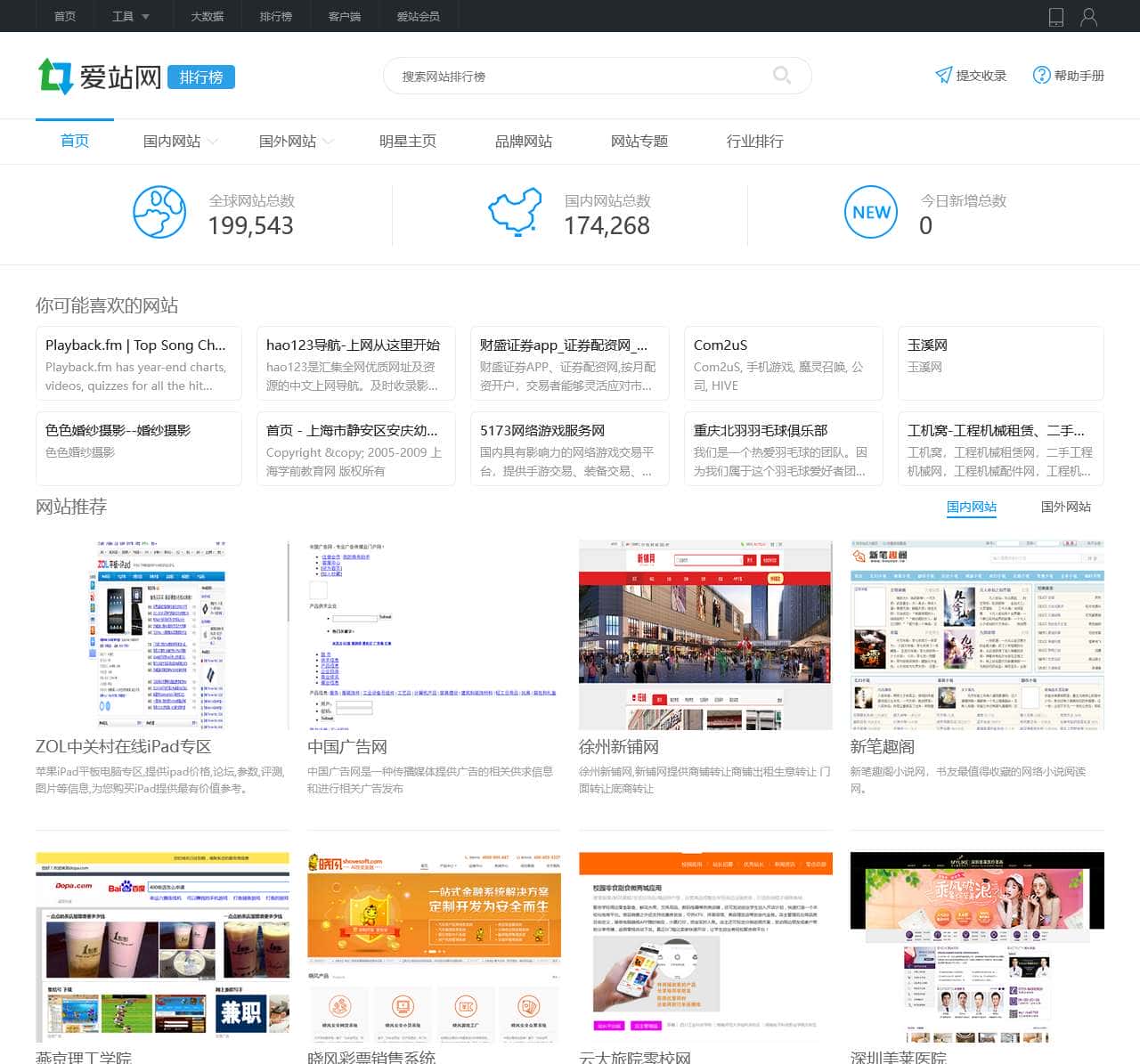Open the user account icon
1140x1064 pixels.
(x=1088, y=17)
